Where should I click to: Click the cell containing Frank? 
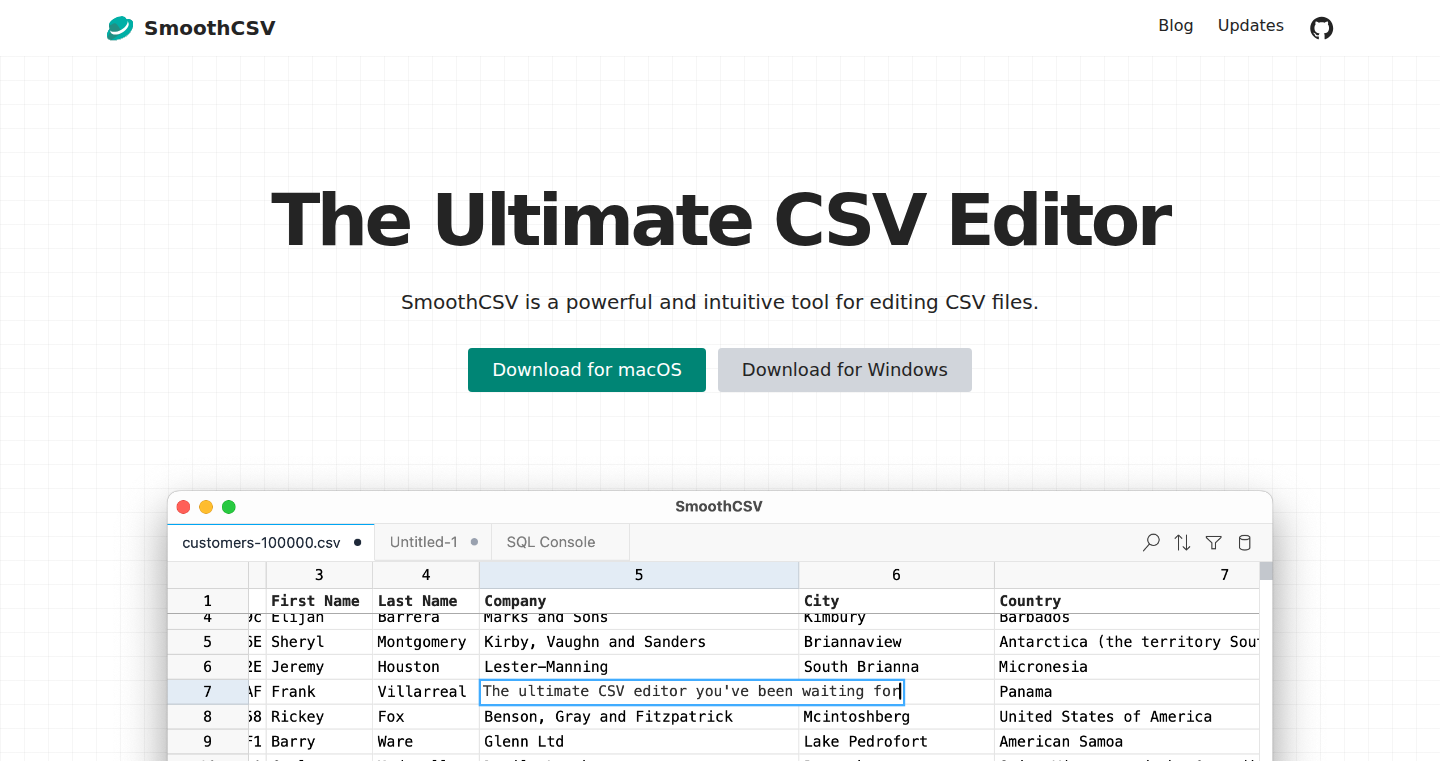click(319, 692)
